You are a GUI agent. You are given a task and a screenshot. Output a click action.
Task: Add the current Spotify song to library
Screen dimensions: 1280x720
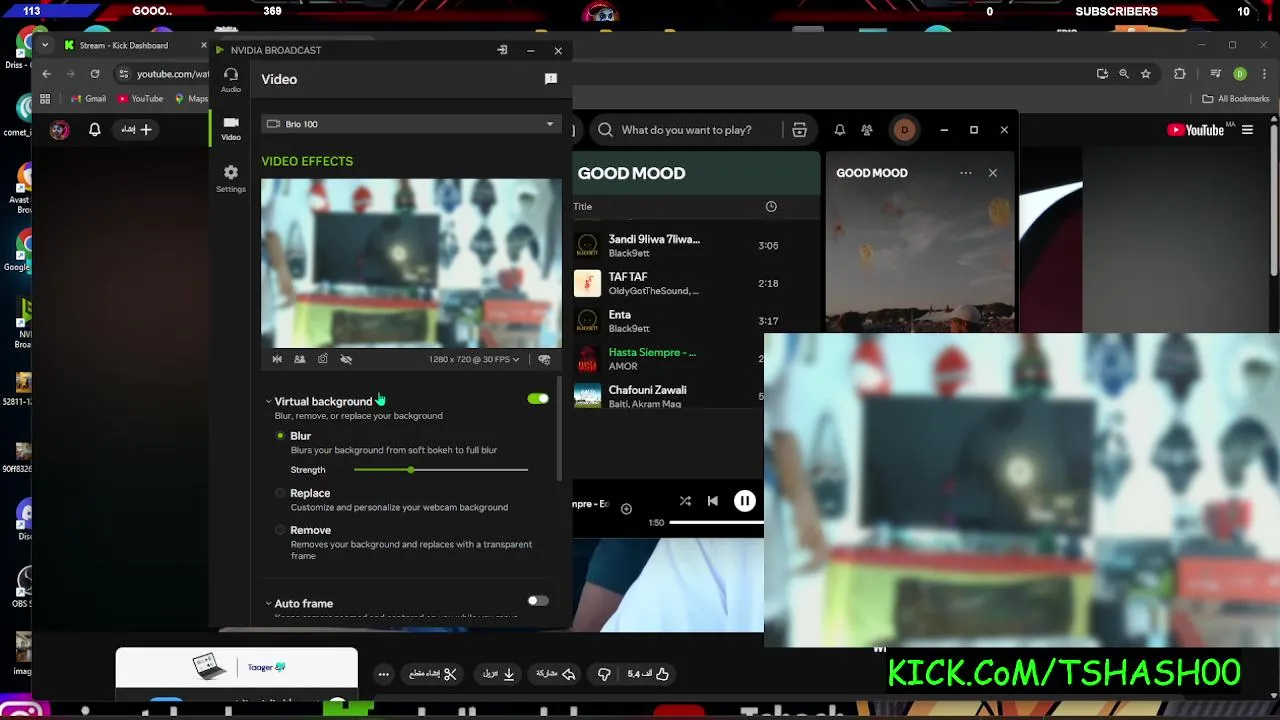tap(626, 509)
